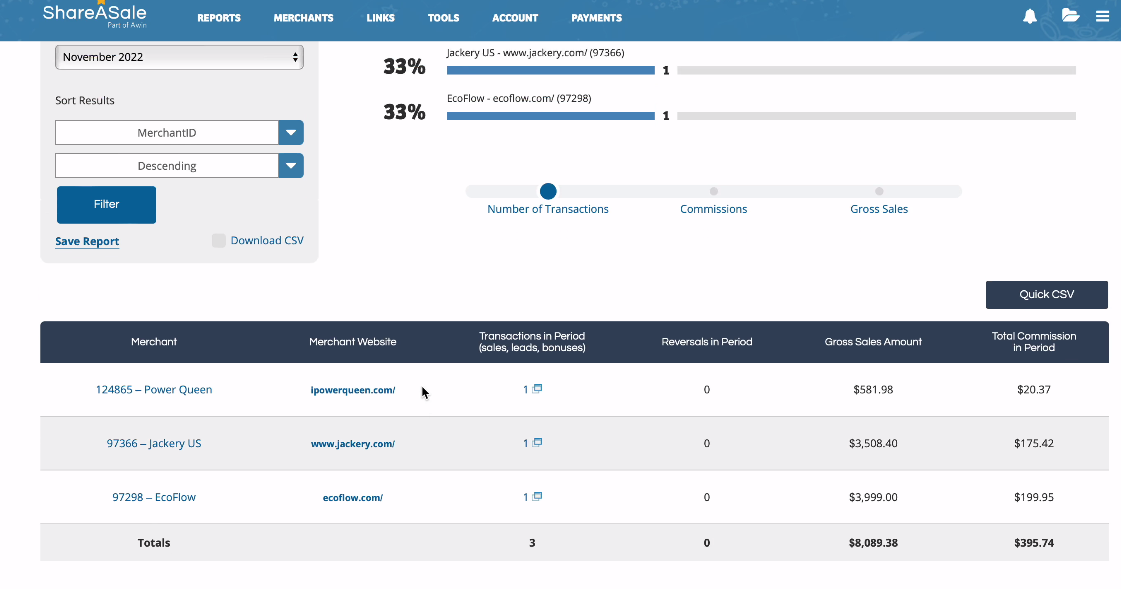Click the ShareASale logo
This screenshot has width=1121, height=589.
94,15
